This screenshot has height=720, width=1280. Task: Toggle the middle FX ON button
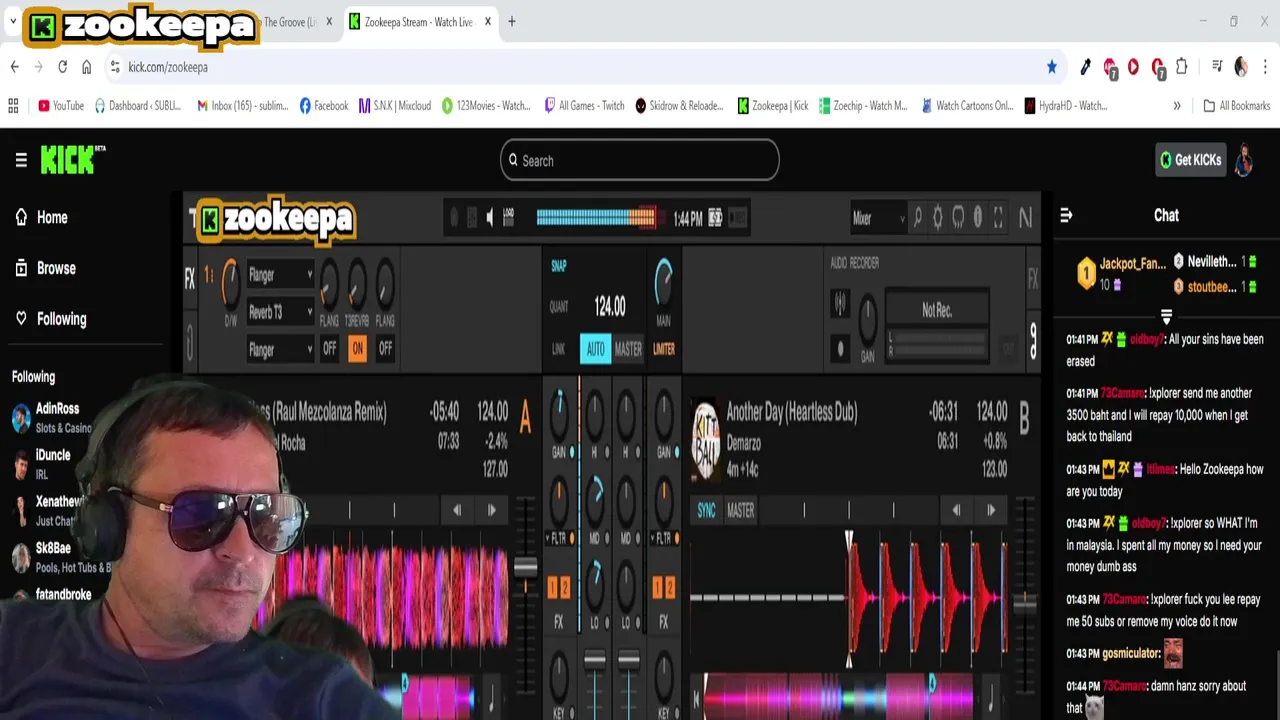[x=357, y=348]
